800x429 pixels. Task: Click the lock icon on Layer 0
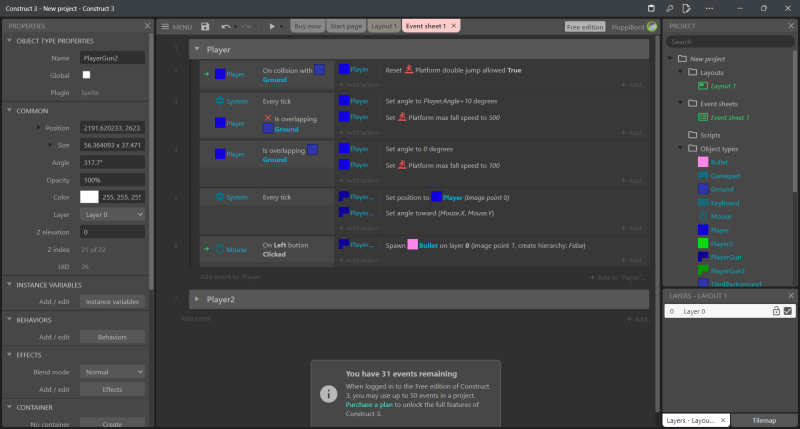[776, 311]
